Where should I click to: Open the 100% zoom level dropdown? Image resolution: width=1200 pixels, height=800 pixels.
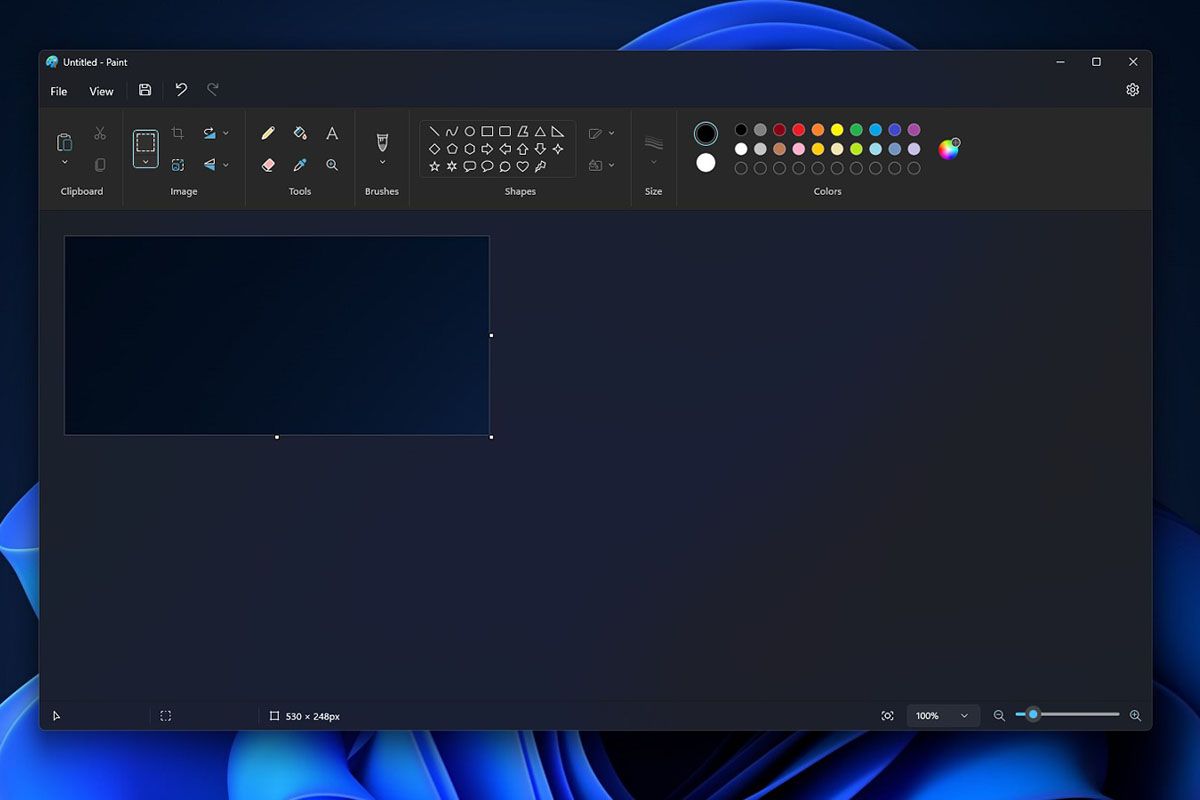(x=943, y=716)
